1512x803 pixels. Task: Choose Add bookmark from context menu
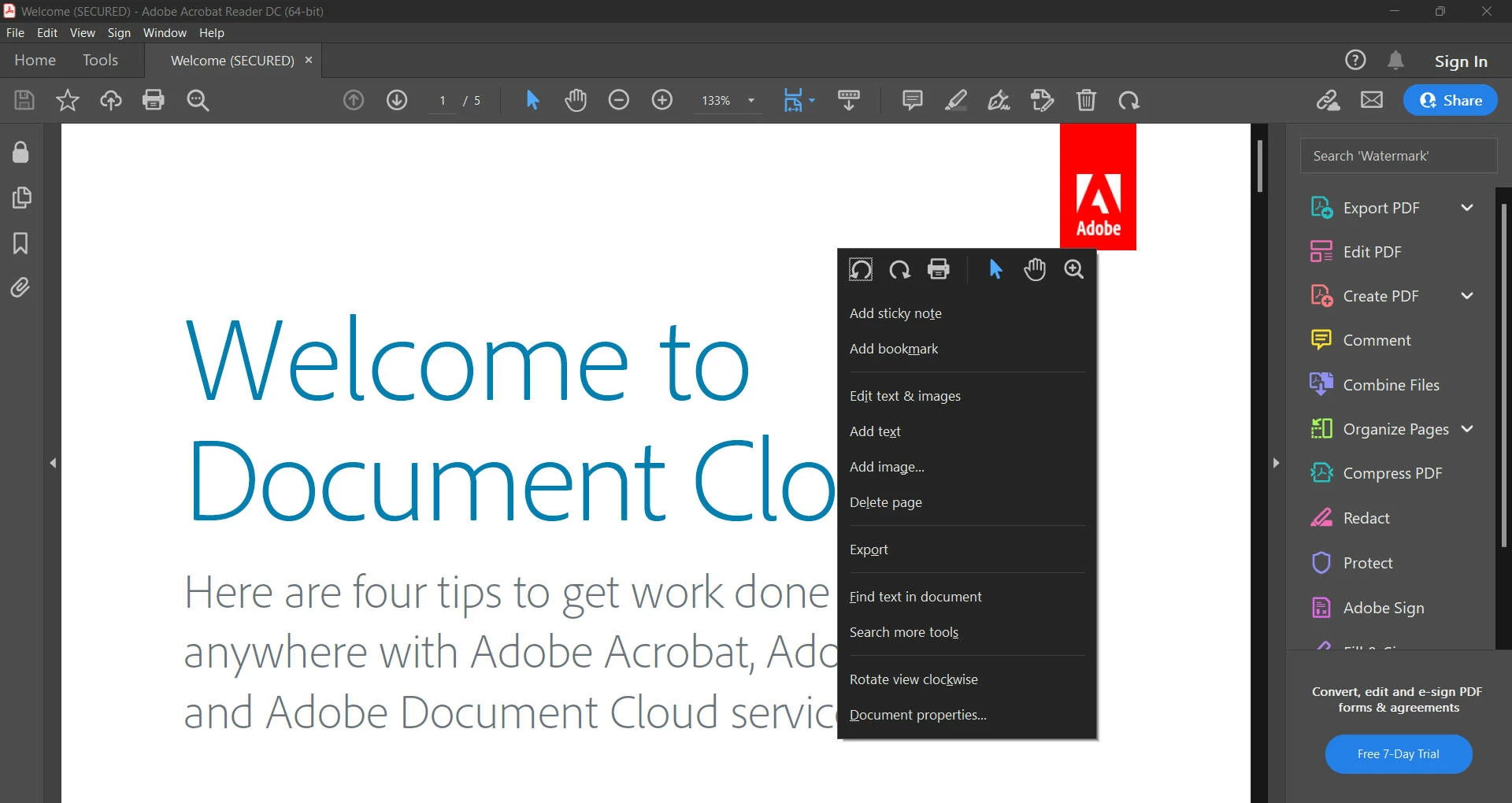coord(967,349)
